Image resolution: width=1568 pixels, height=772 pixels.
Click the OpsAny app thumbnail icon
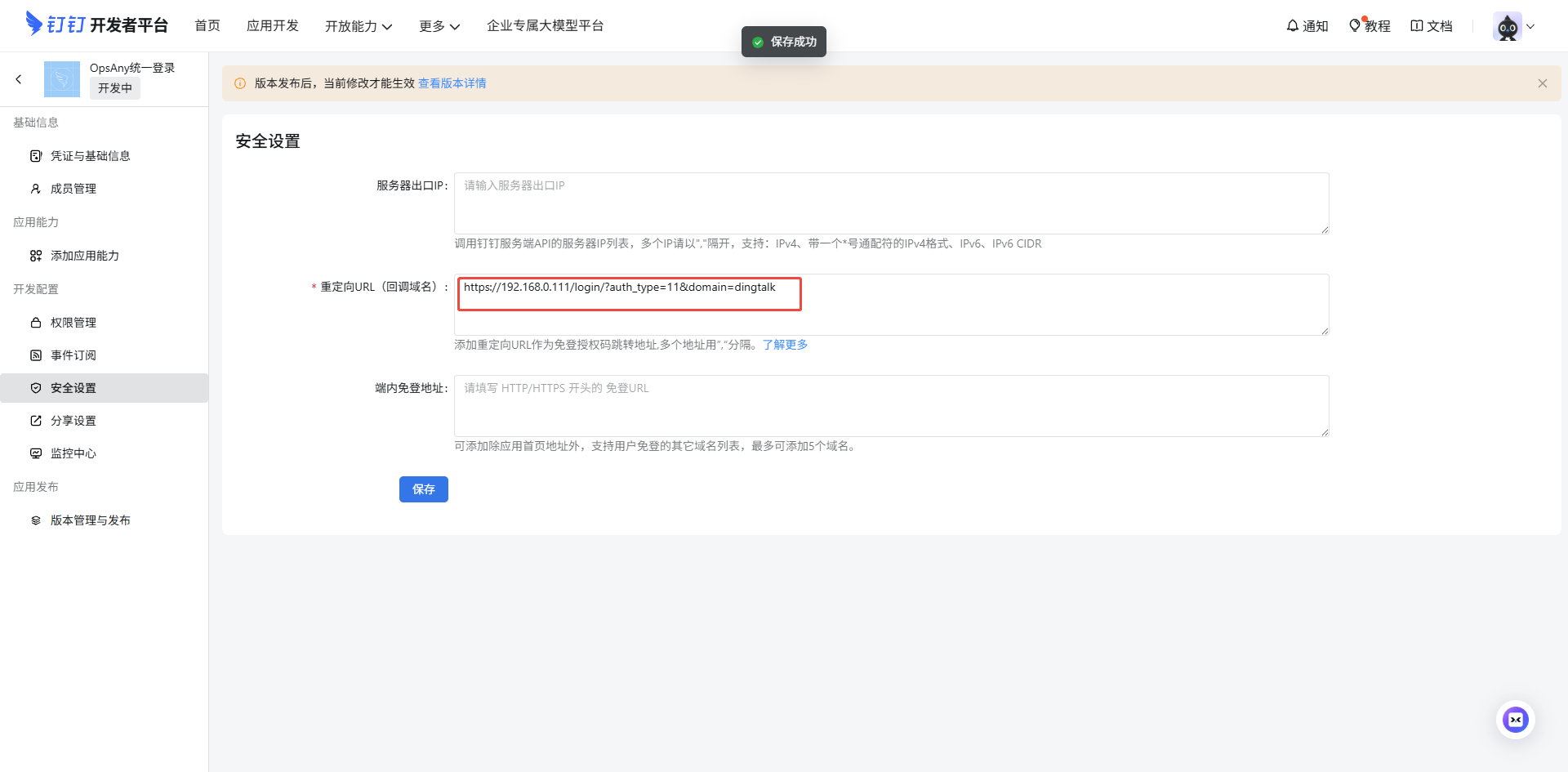tap(62, 79)
